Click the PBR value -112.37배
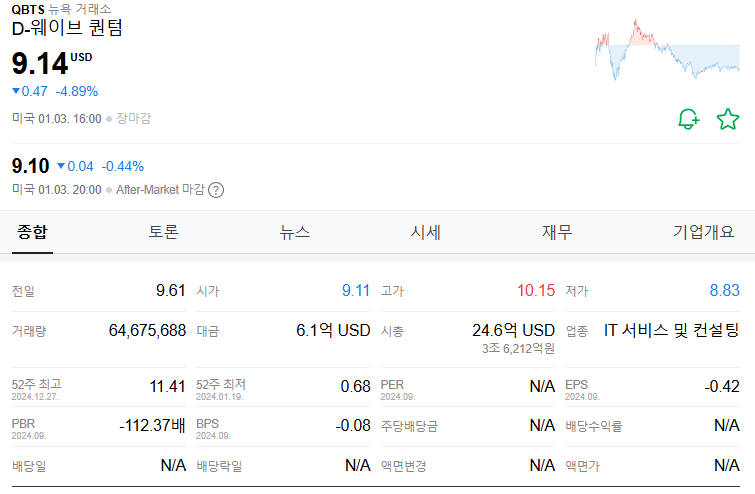The image size is (755, 494). point(152,425)
